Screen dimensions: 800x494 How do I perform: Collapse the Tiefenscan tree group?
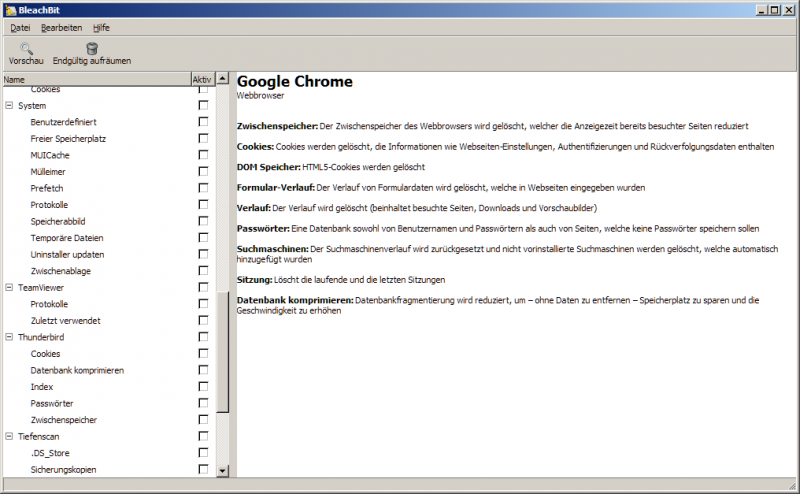click(9, 436)
